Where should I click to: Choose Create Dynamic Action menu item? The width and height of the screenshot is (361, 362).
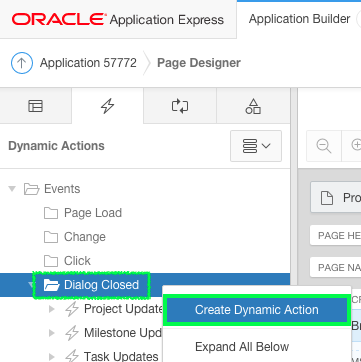(257, 310)
